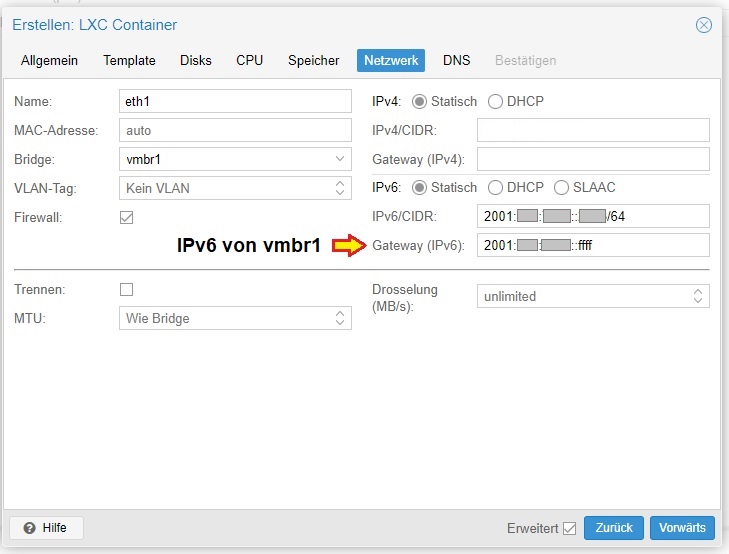Toggle the Trennen checkbox
The image size is (729, 554).
point(127,289)
